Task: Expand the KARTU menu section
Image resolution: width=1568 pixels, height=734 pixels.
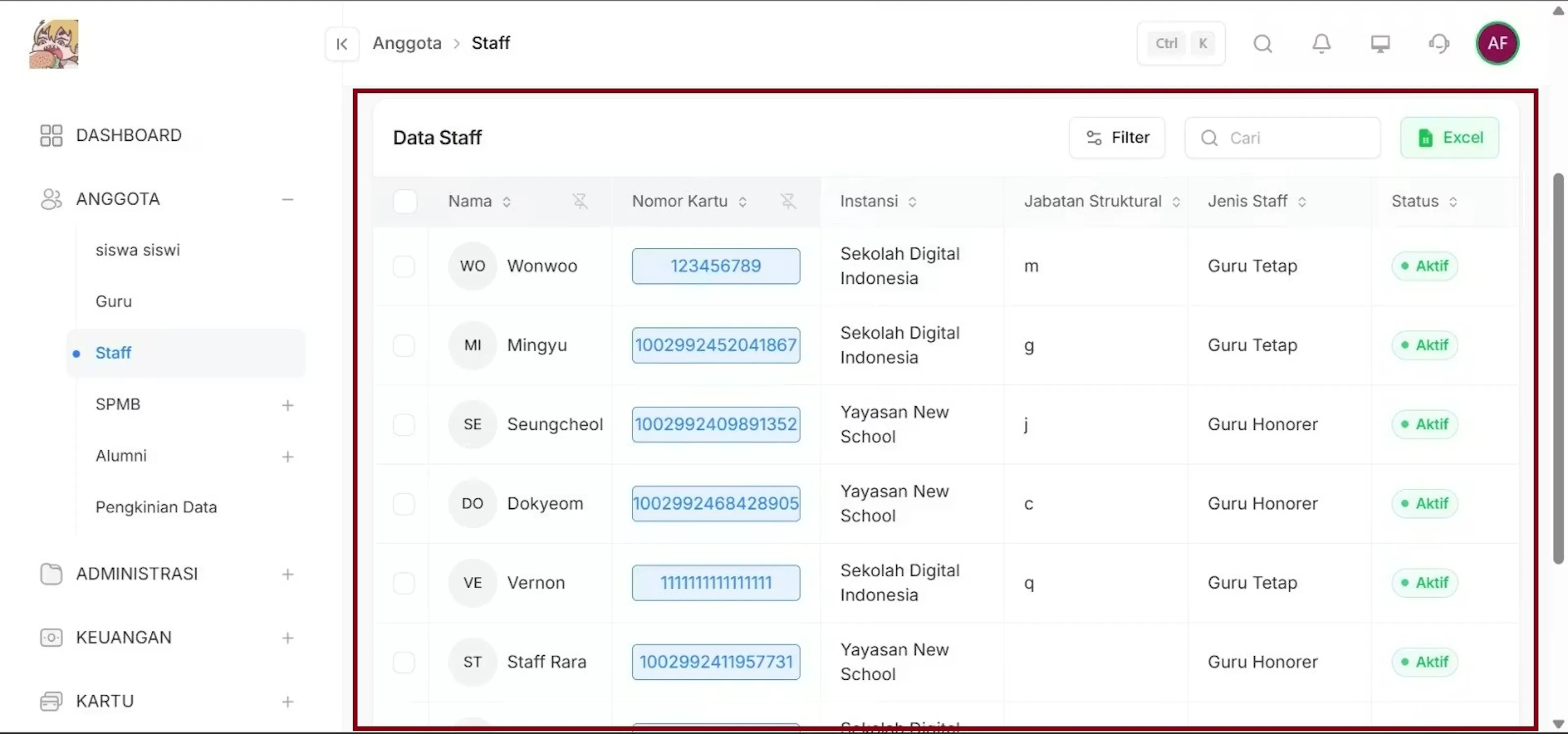Action: tap(287, 702)
